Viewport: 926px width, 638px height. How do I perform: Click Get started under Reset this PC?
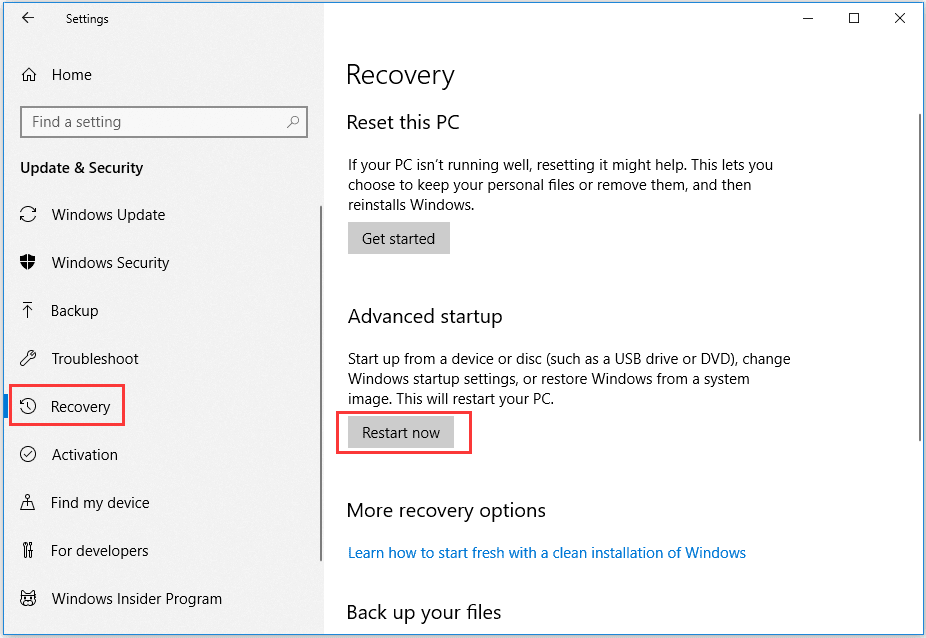click(x=398, y=238)
